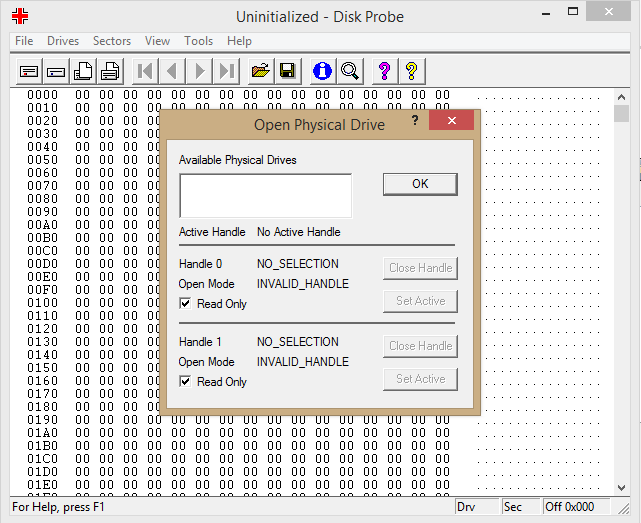Click 'For Help, press F1' status text

tap(58, 507)
